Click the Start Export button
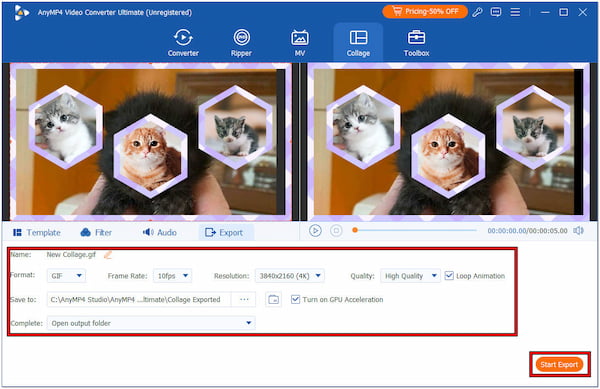The height and width of the screenshot is (389, 600). coord(559,365)
